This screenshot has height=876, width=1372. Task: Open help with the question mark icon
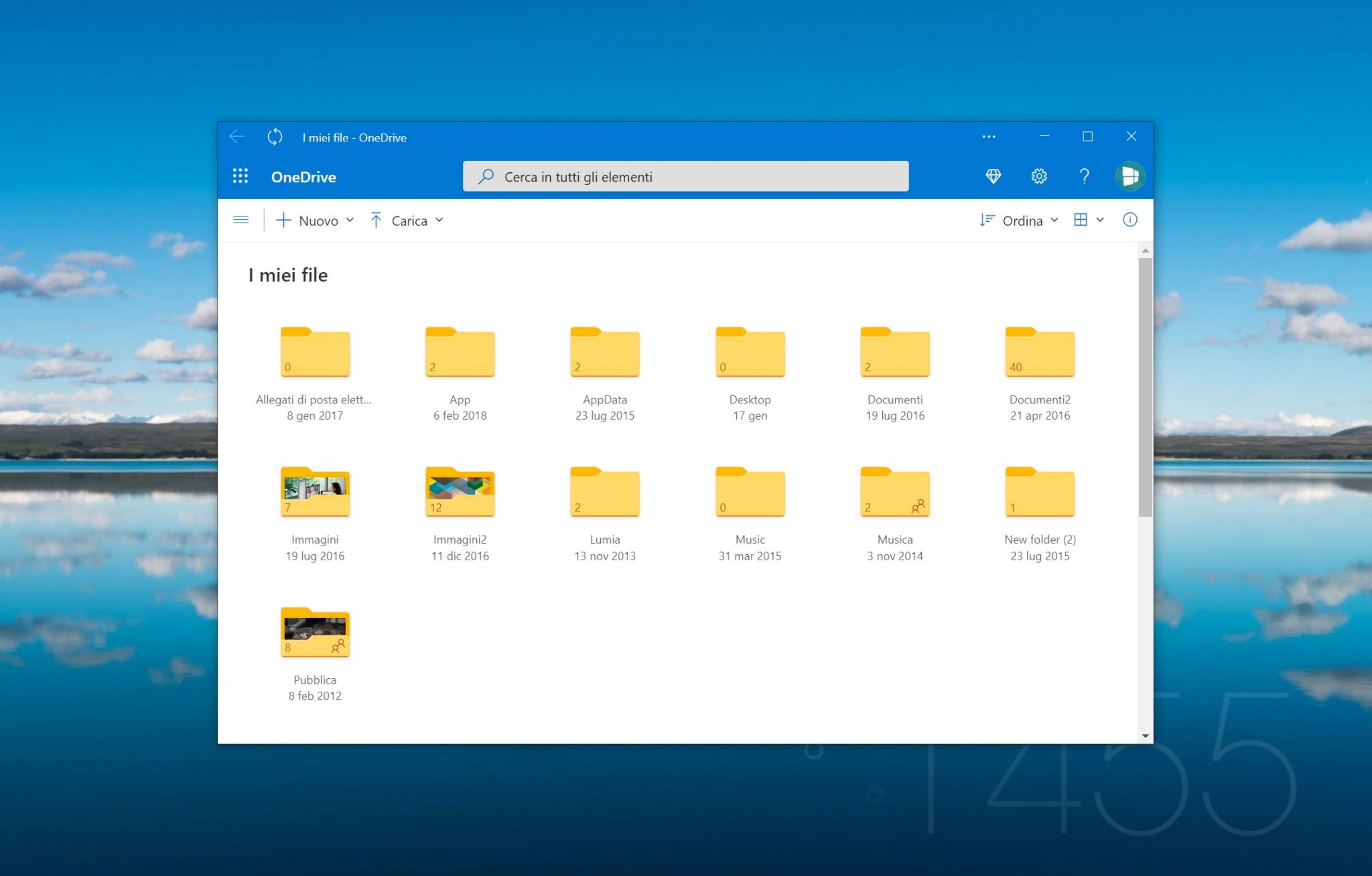coord(1085,176)
